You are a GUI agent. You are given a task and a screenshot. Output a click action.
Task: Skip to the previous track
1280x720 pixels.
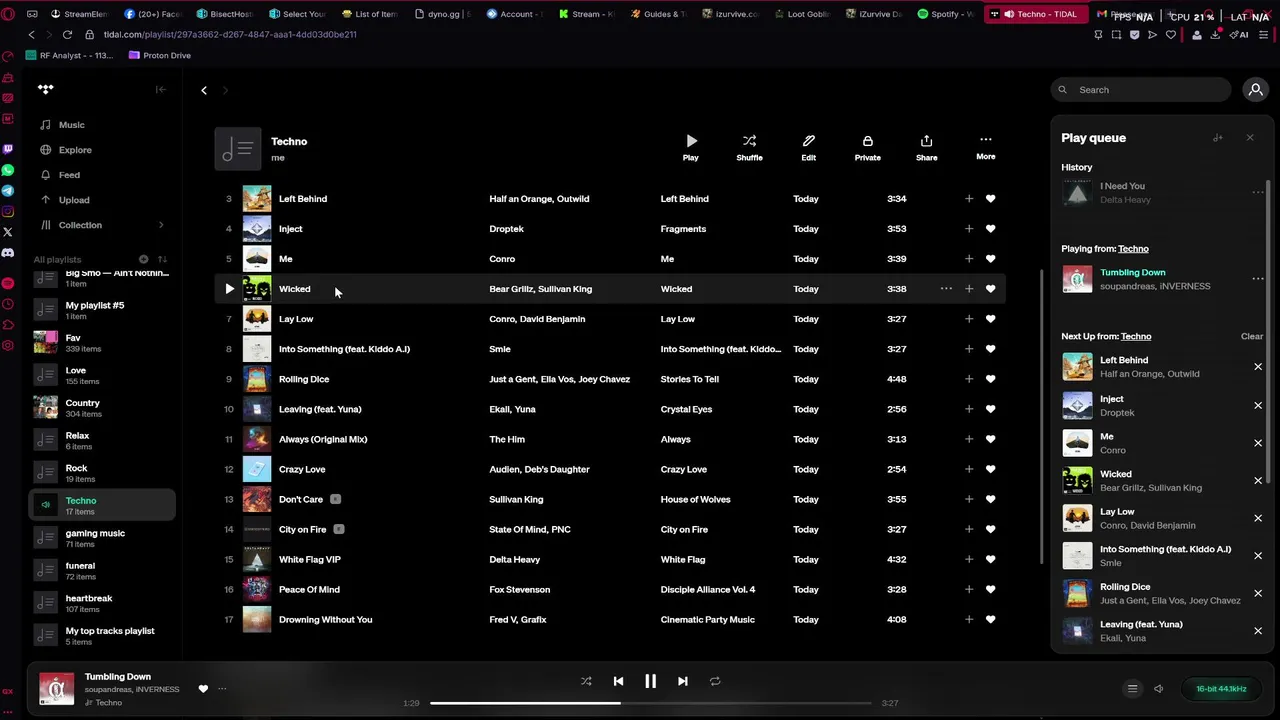[618, 681]
